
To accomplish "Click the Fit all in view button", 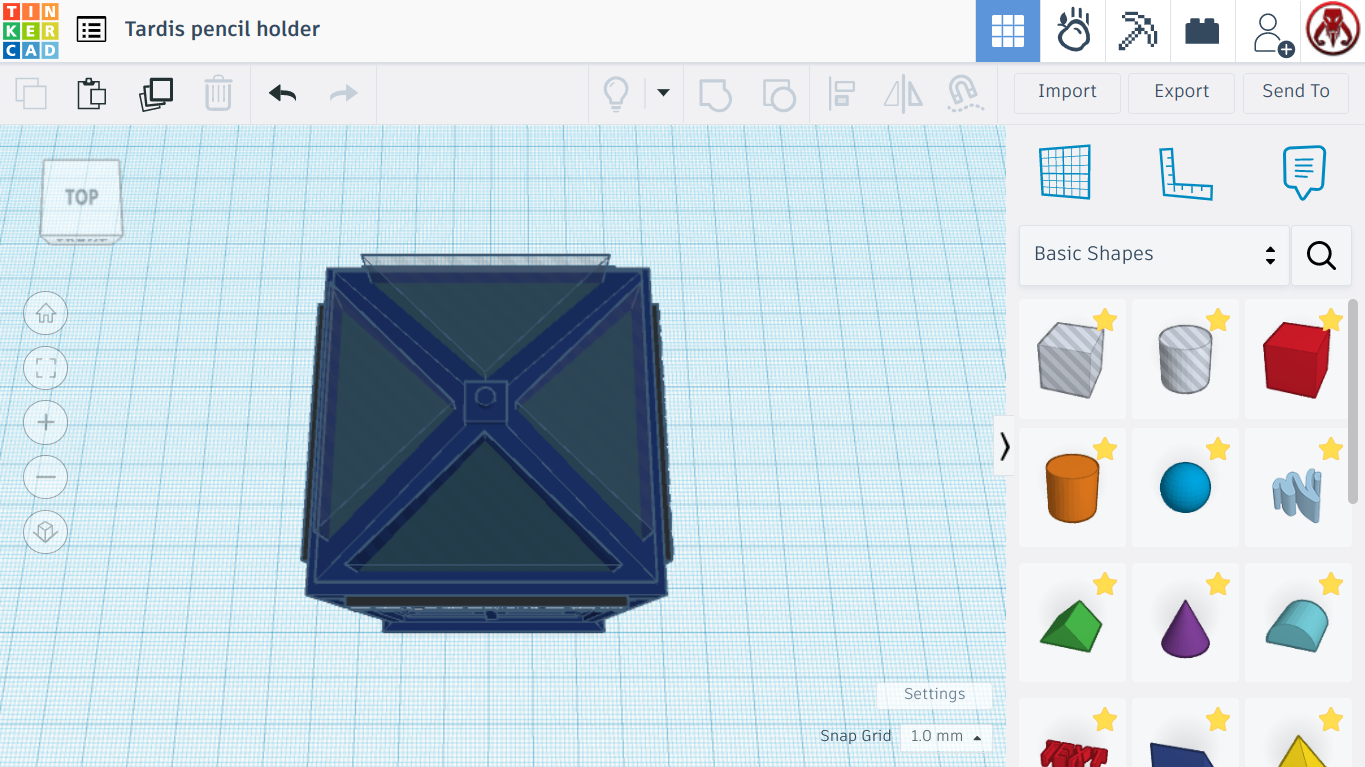I will coord(46,368).
